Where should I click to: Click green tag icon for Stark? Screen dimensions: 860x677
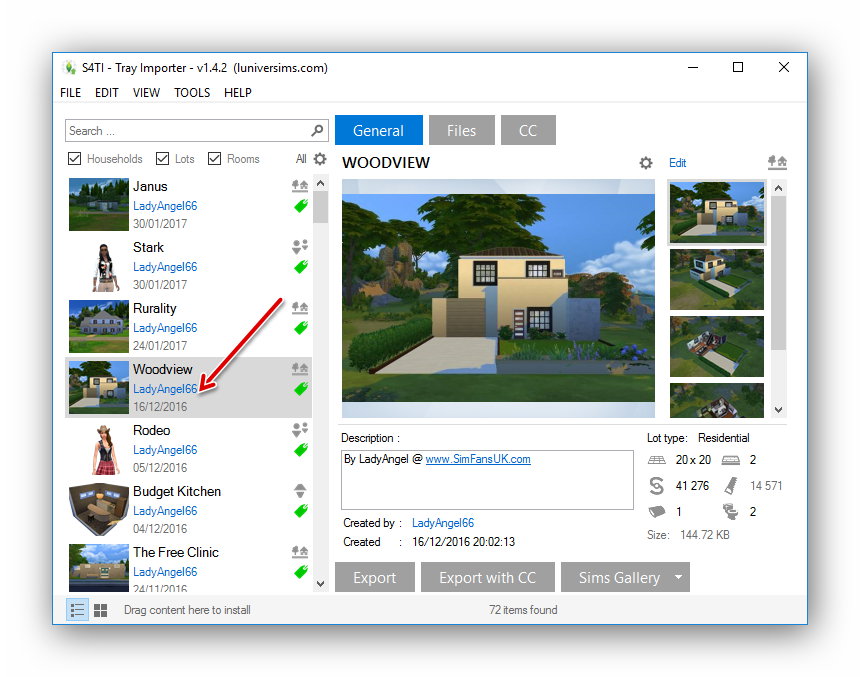click(x=301, y=267)
